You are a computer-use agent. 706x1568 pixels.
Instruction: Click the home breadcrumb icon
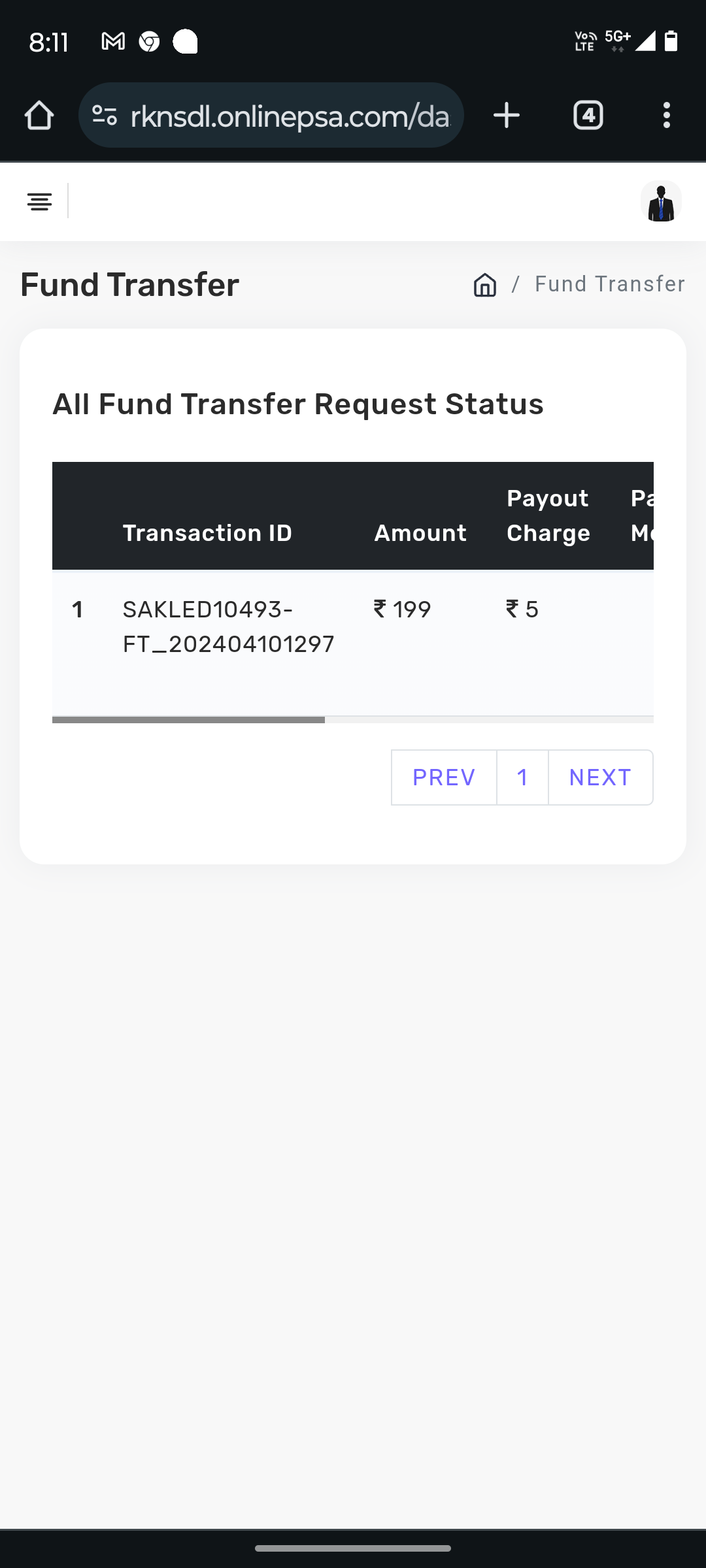pyautogui.click(x=485, y=285)
